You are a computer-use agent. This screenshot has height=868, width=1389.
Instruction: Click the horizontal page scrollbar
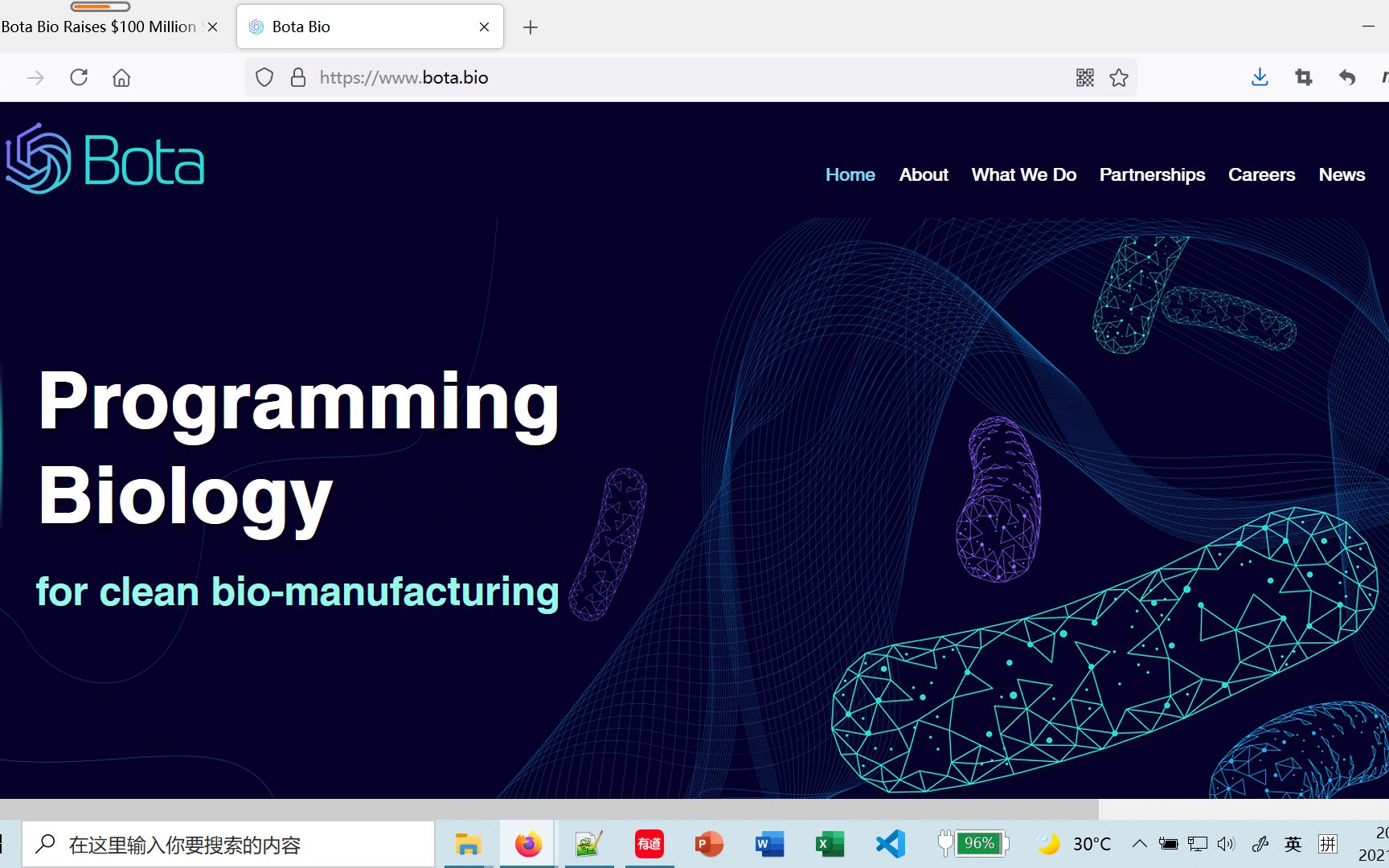point(549,809)
